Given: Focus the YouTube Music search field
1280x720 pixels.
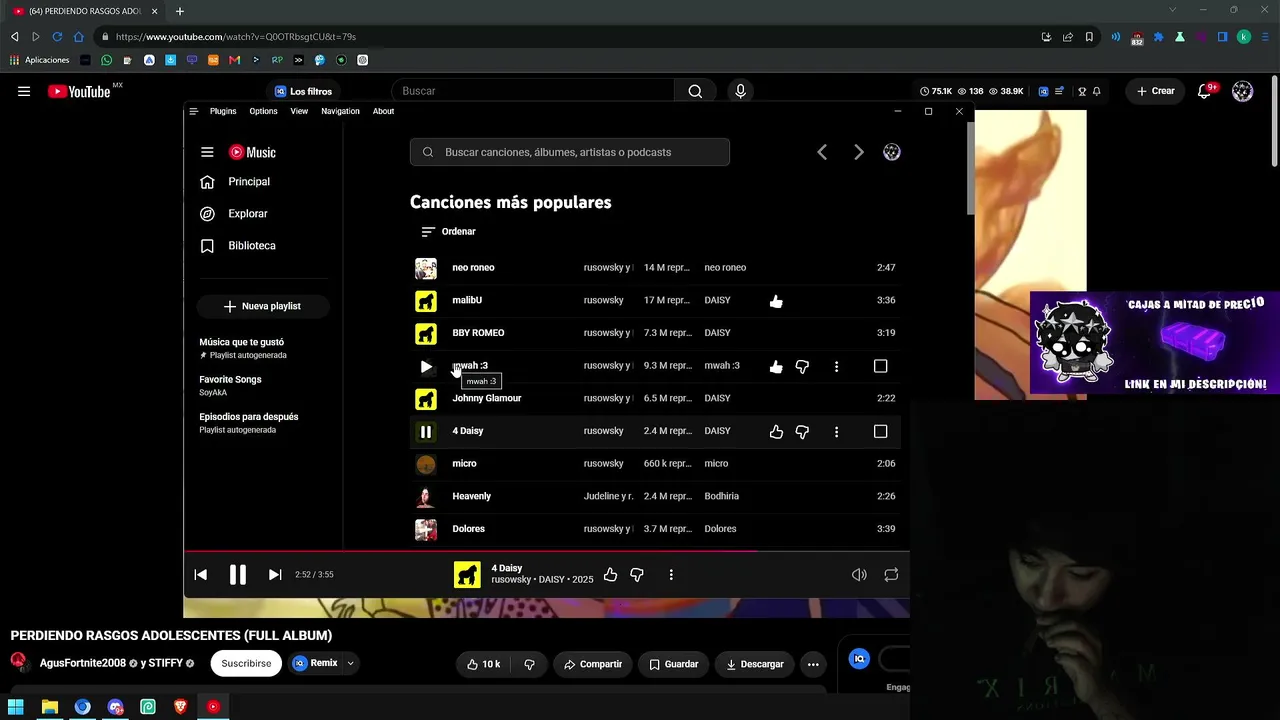Looking at the screenshot, I should [x=569, y=152].
